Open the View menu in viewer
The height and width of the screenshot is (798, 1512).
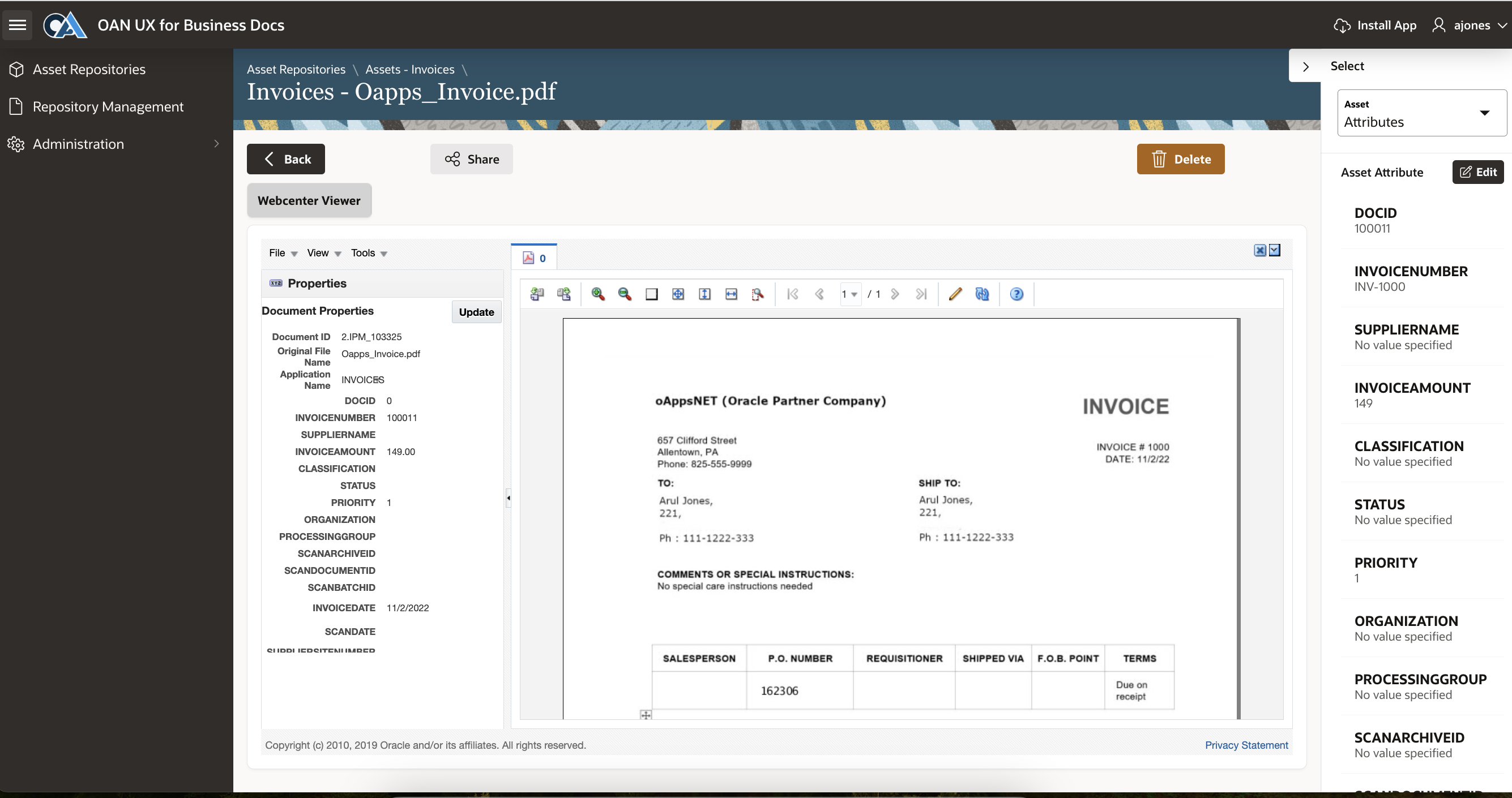click(x=324, y=253)
